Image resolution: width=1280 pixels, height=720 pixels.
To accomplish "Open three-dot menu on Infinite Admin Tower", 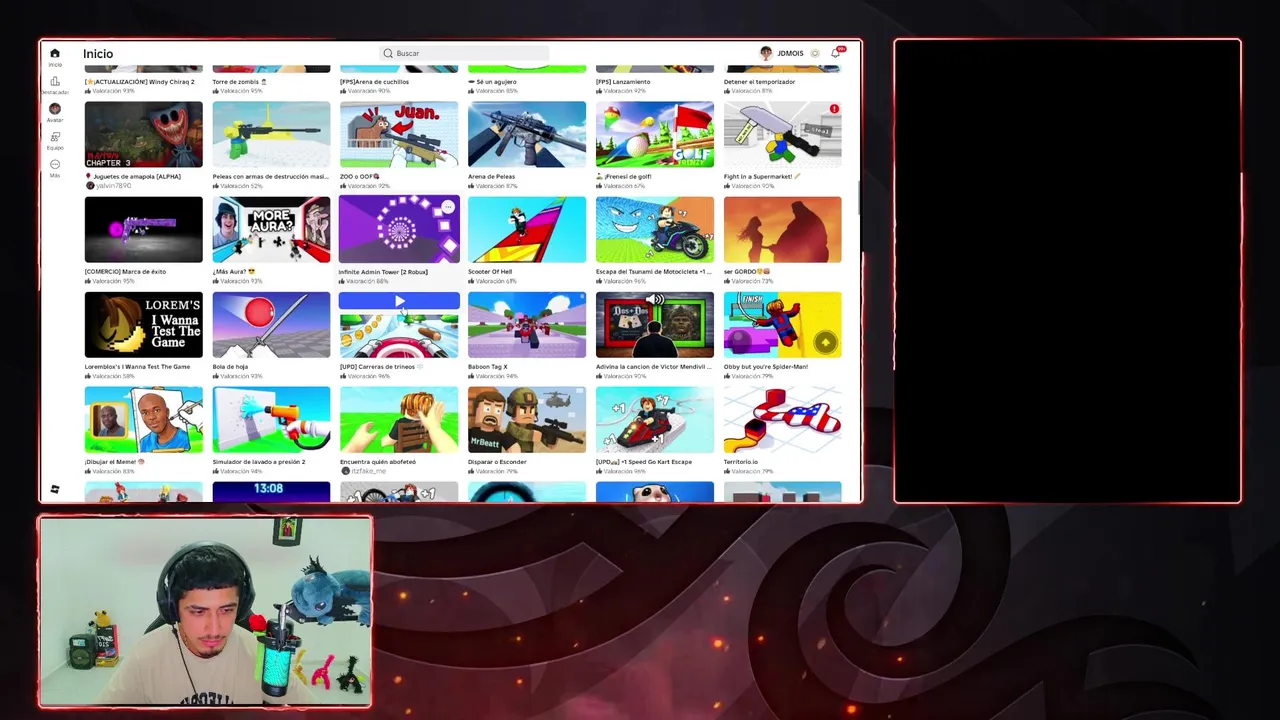I will [x=448, y=207].
